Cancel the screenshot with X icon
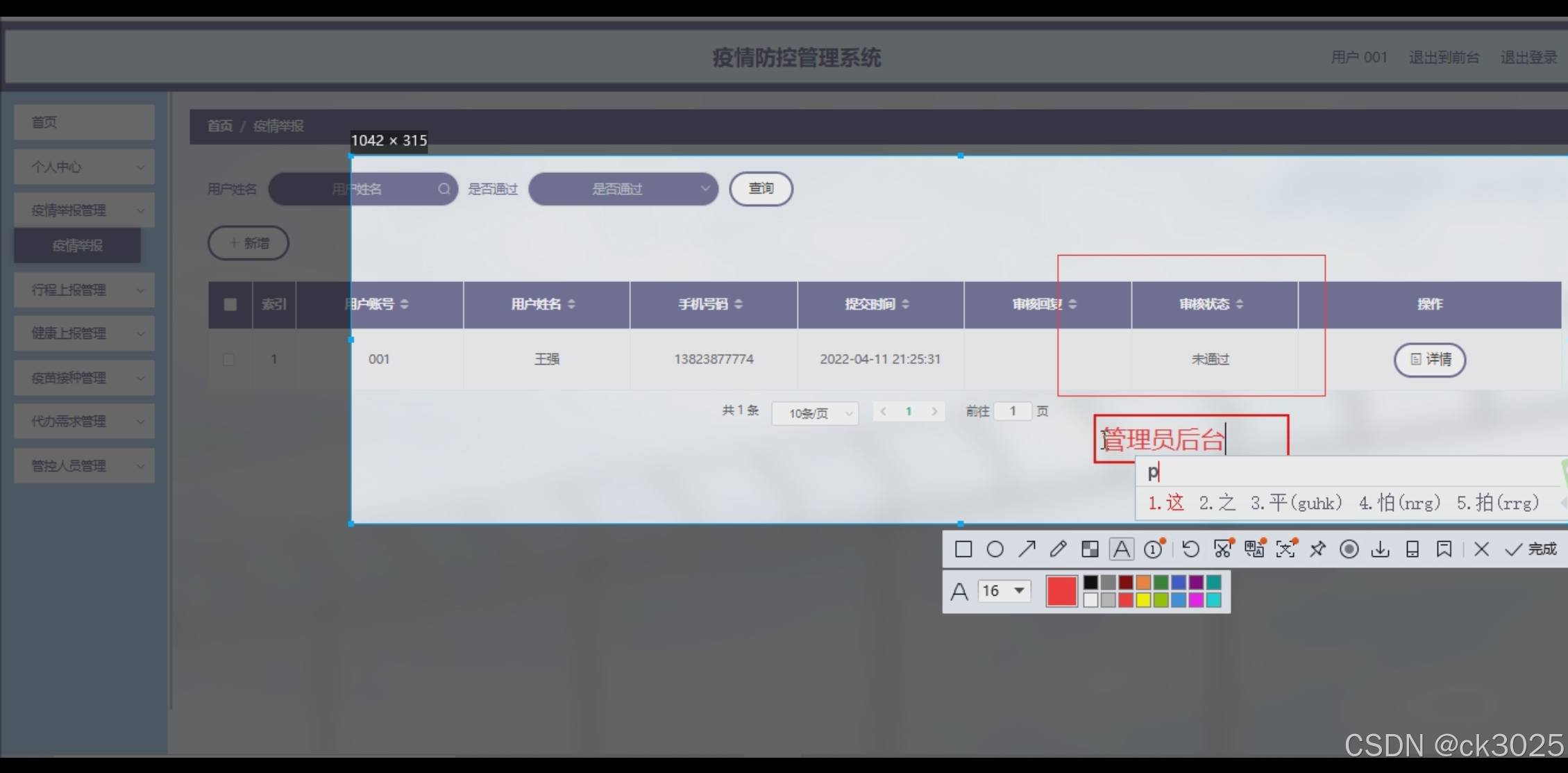The image size is (1568, 773). 1481,549
